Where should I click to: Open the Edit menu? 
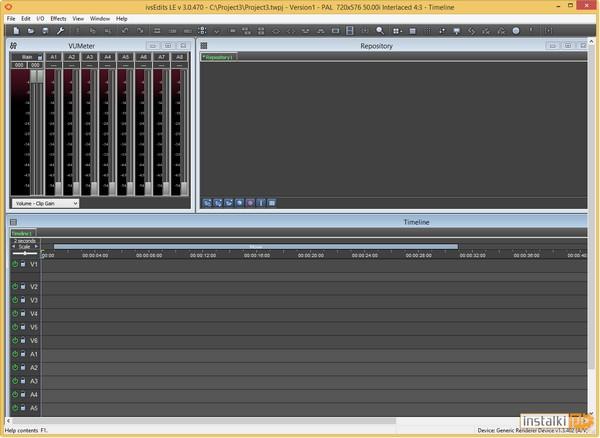(26, 18)
